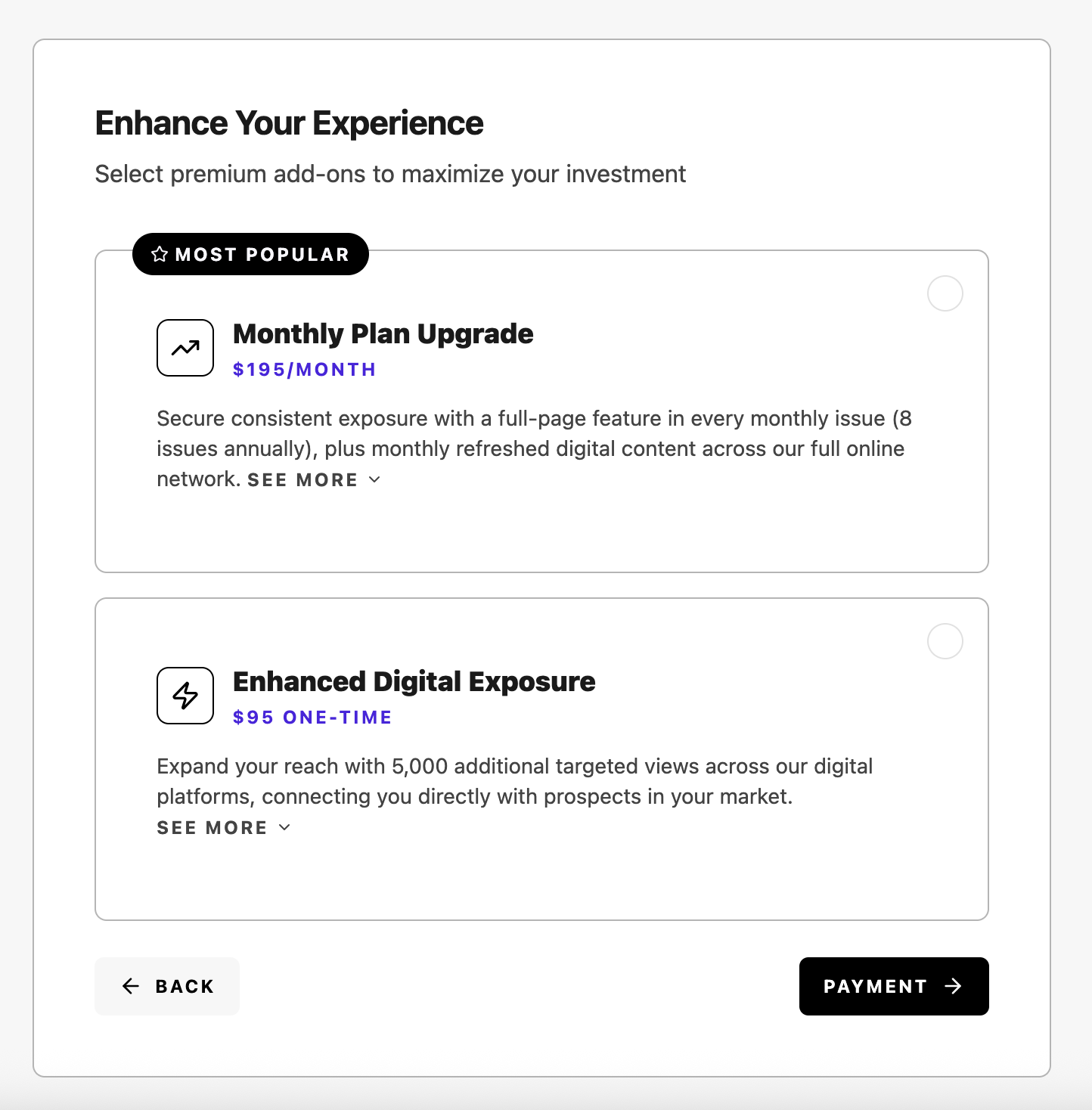The image size is (1092, 1110).
Task: Go back using the Back button
Action: click(167, 986)
